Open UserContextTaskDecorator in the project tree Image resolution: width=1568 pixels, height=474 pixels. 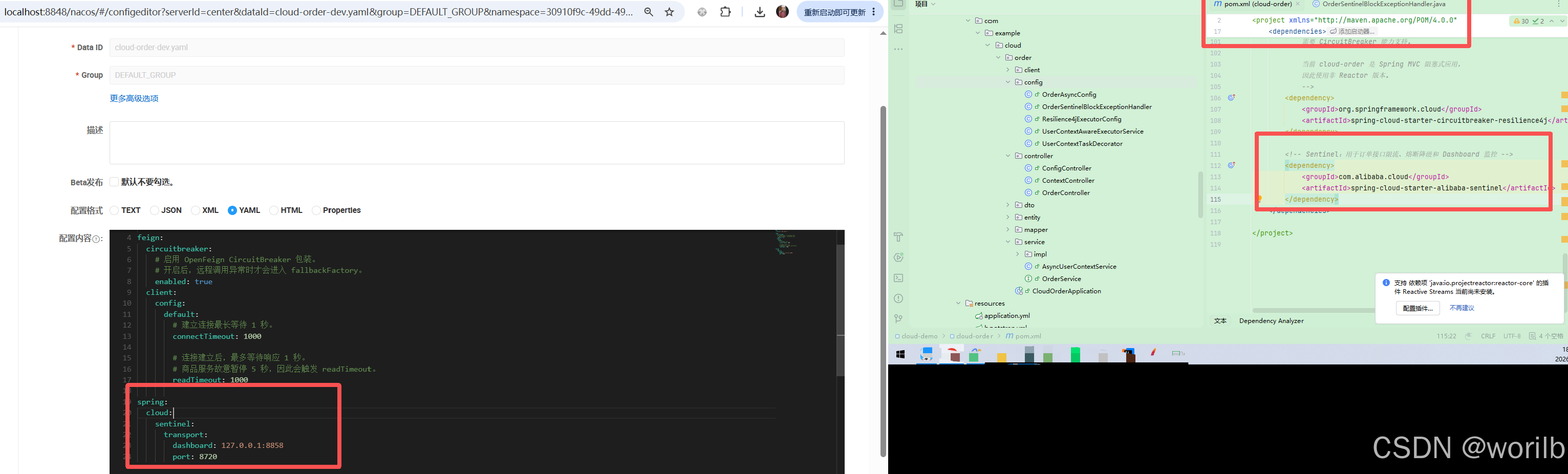1082,144
